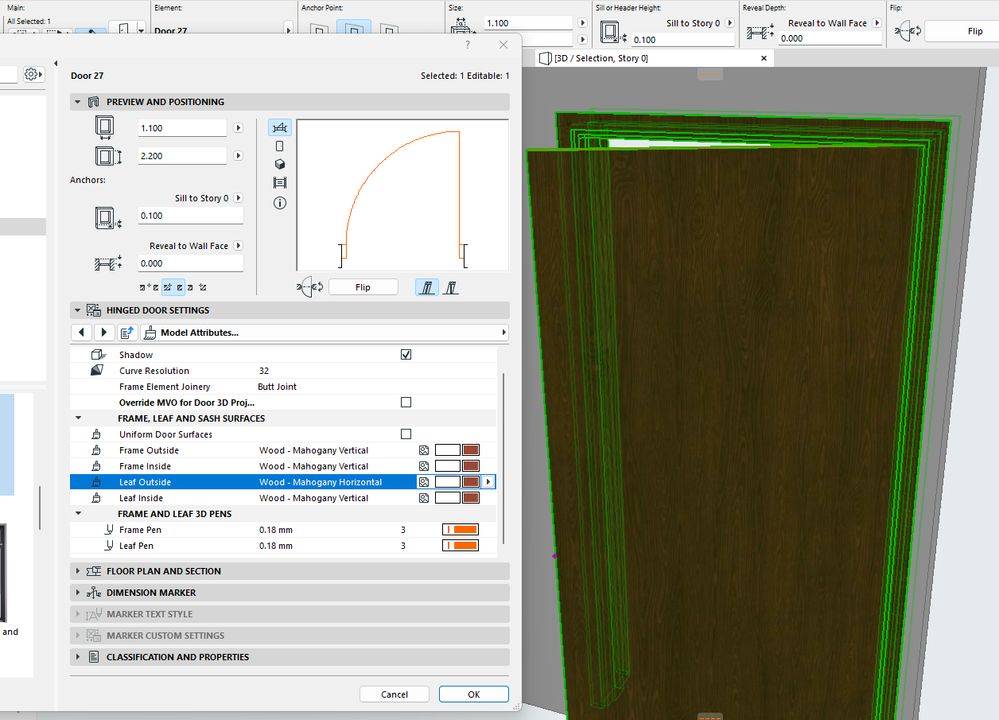Image resolution: width=999 pixels, height=720 pixels.
Task: Click the Leaf Outside texture icon
Action: point(424,482)
